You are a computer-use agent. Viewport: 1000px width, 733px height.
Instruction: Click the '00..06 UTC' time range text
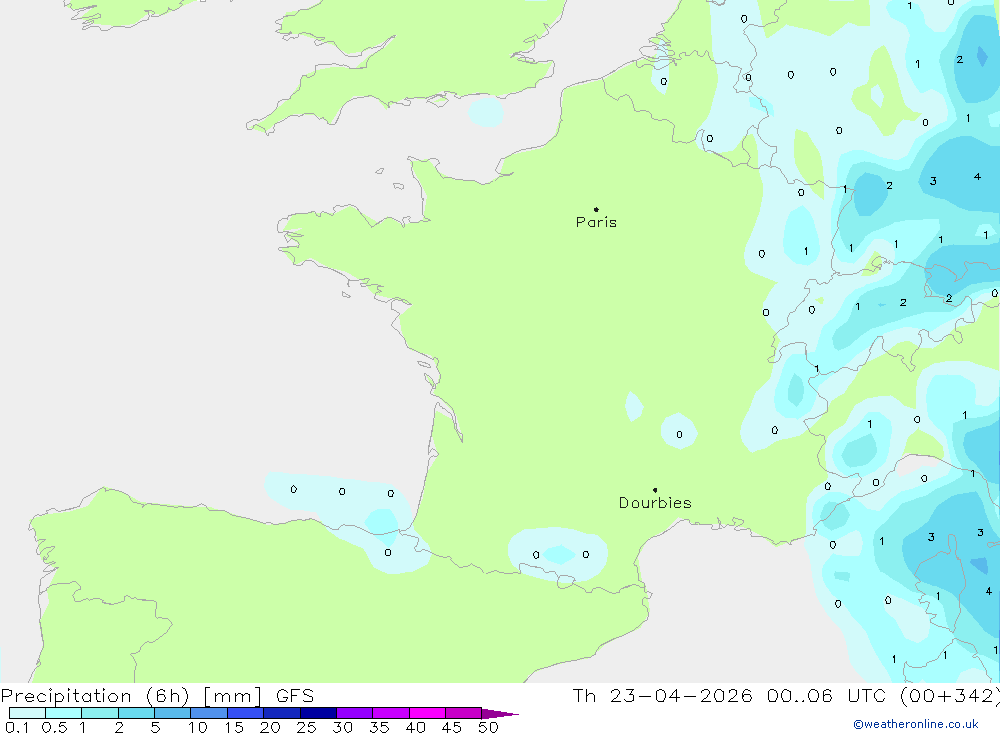[825, 696]
